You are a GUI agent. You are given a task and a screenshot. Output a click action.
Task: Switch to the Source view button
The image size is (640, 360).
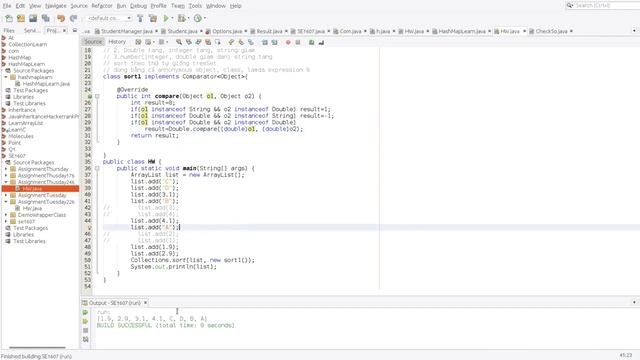pos(93,42)
